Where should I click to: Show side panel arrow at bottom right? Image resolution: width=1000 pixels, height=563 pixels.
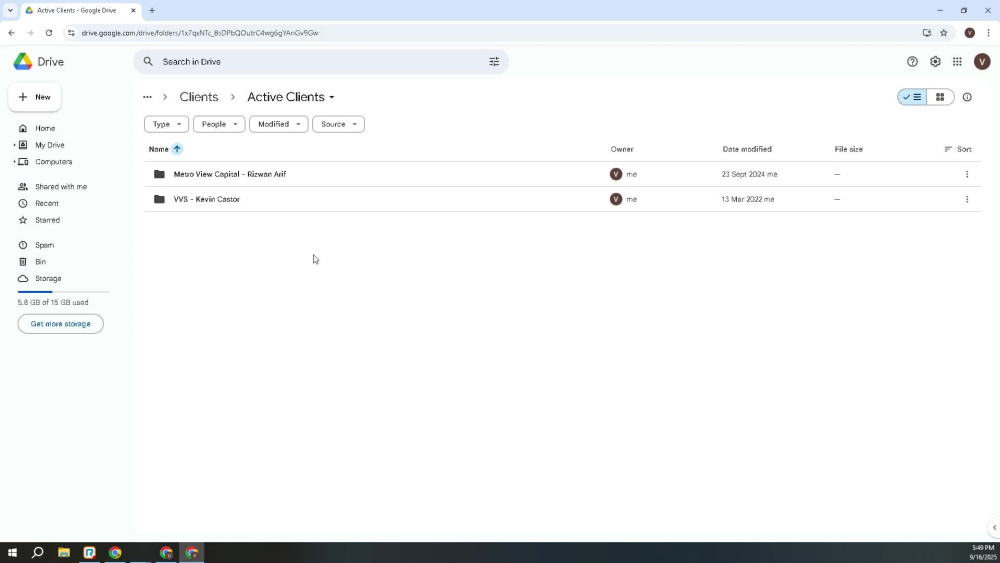tap(994, 527)
